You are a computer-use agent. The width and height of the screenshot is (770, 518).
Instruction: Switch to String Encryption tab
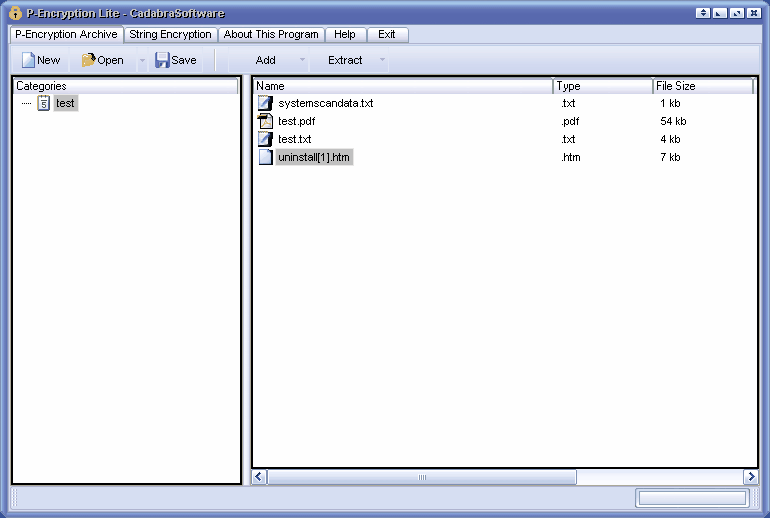click(x=170, y=34)
